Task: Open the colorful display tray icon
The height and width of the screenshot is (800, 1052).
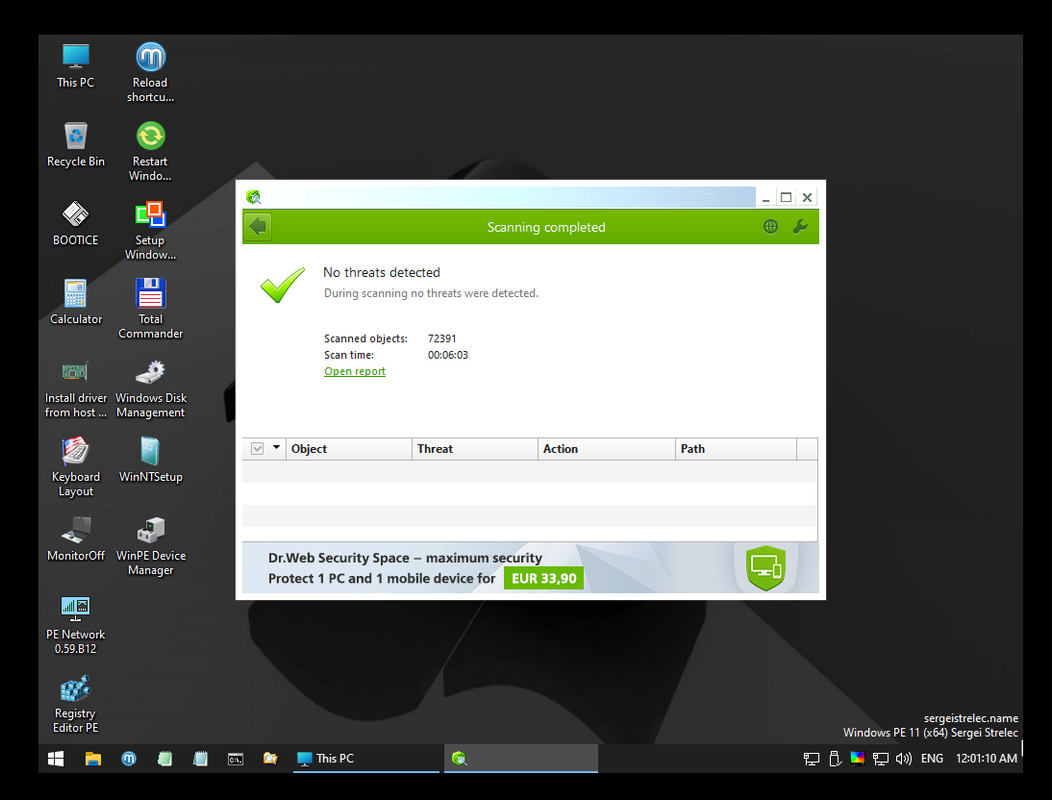Action: coord(857,758)
